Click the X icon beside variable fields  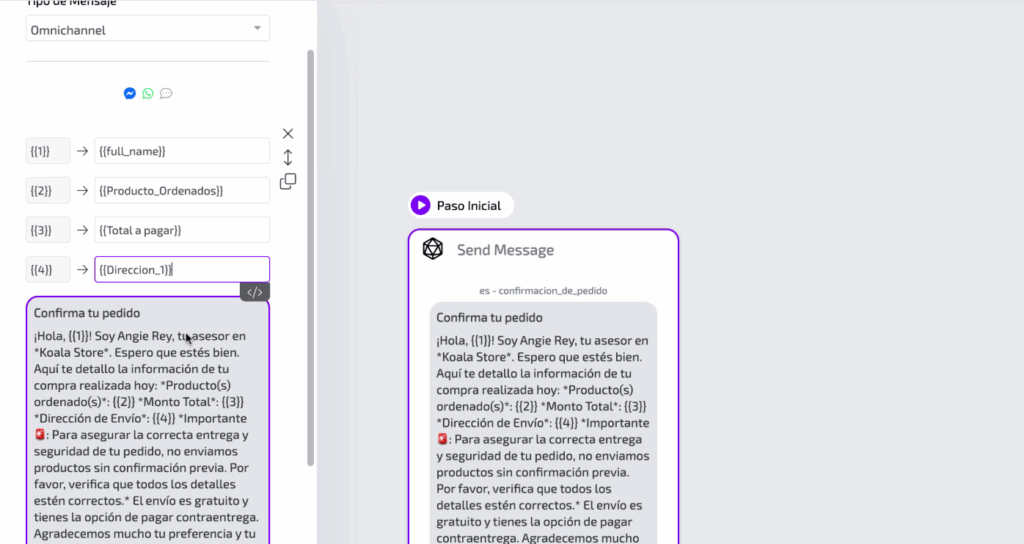pos(288,133)
